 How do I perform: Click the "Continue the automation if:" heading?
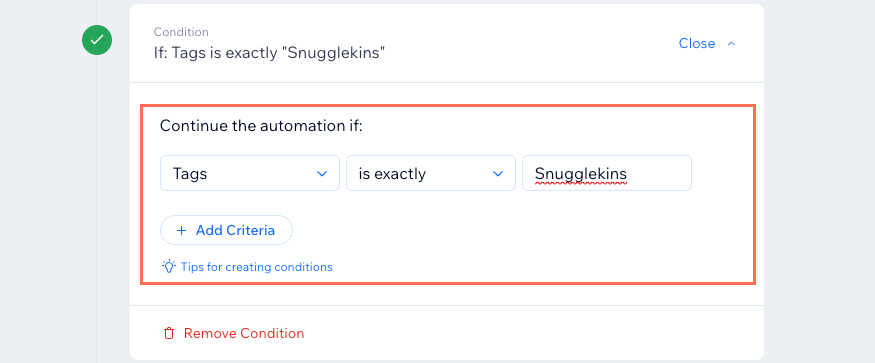pyautogui.click(x=261, y=126)
